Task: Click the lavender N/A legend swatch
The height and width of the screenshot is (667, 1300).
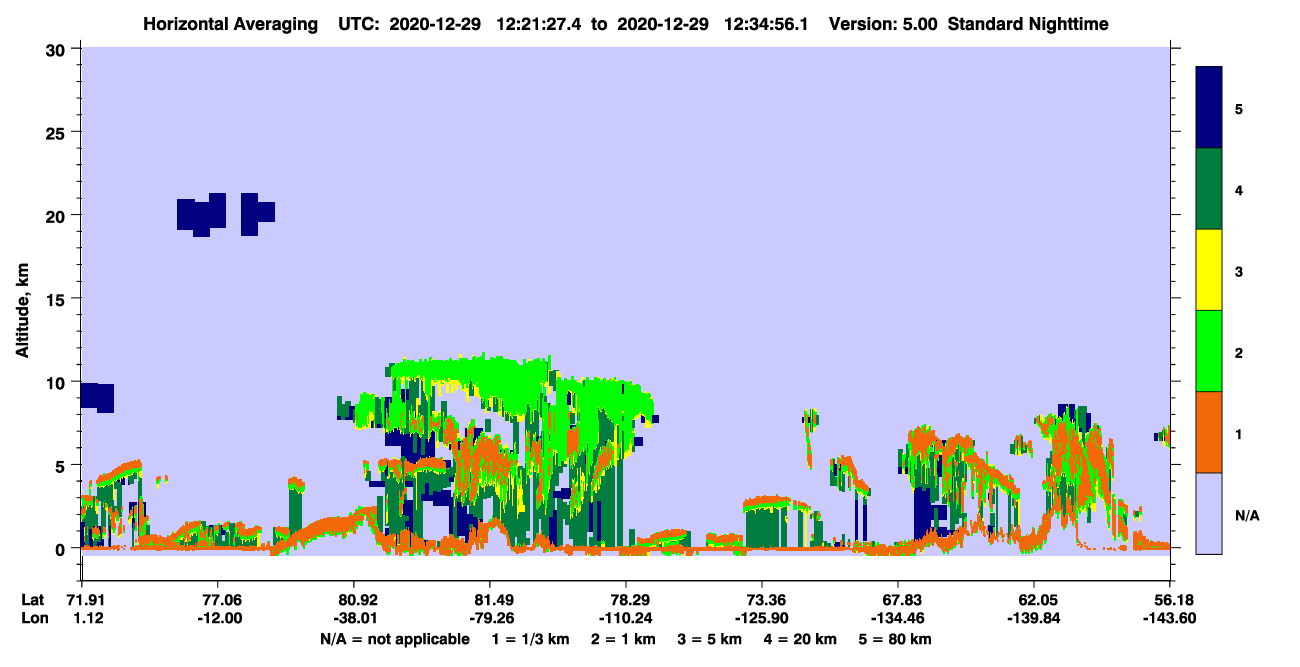Action: [1209, 513]
